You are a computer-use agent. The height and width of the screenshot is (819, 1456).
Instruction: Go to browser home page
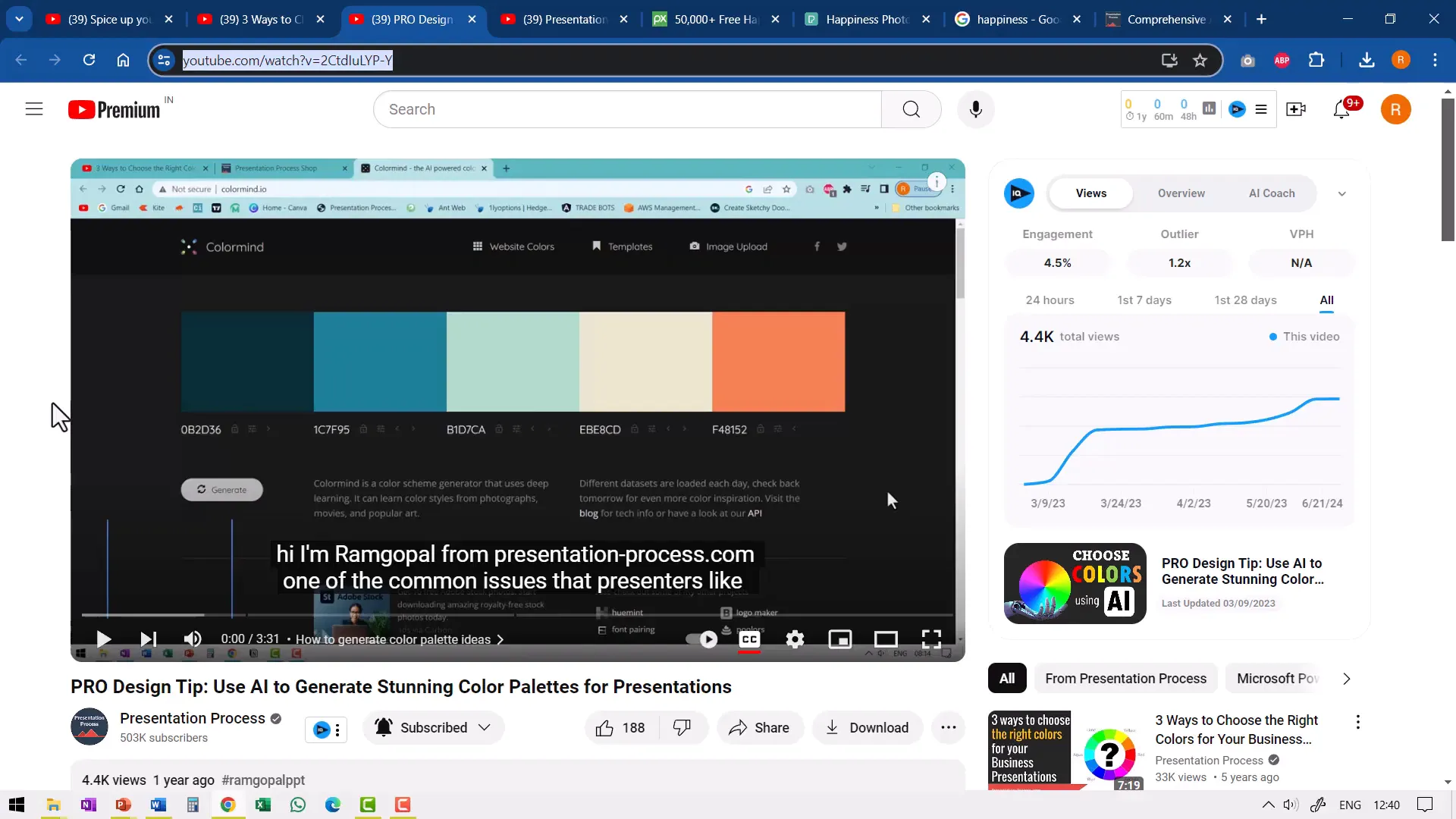(x=123, y=60)
